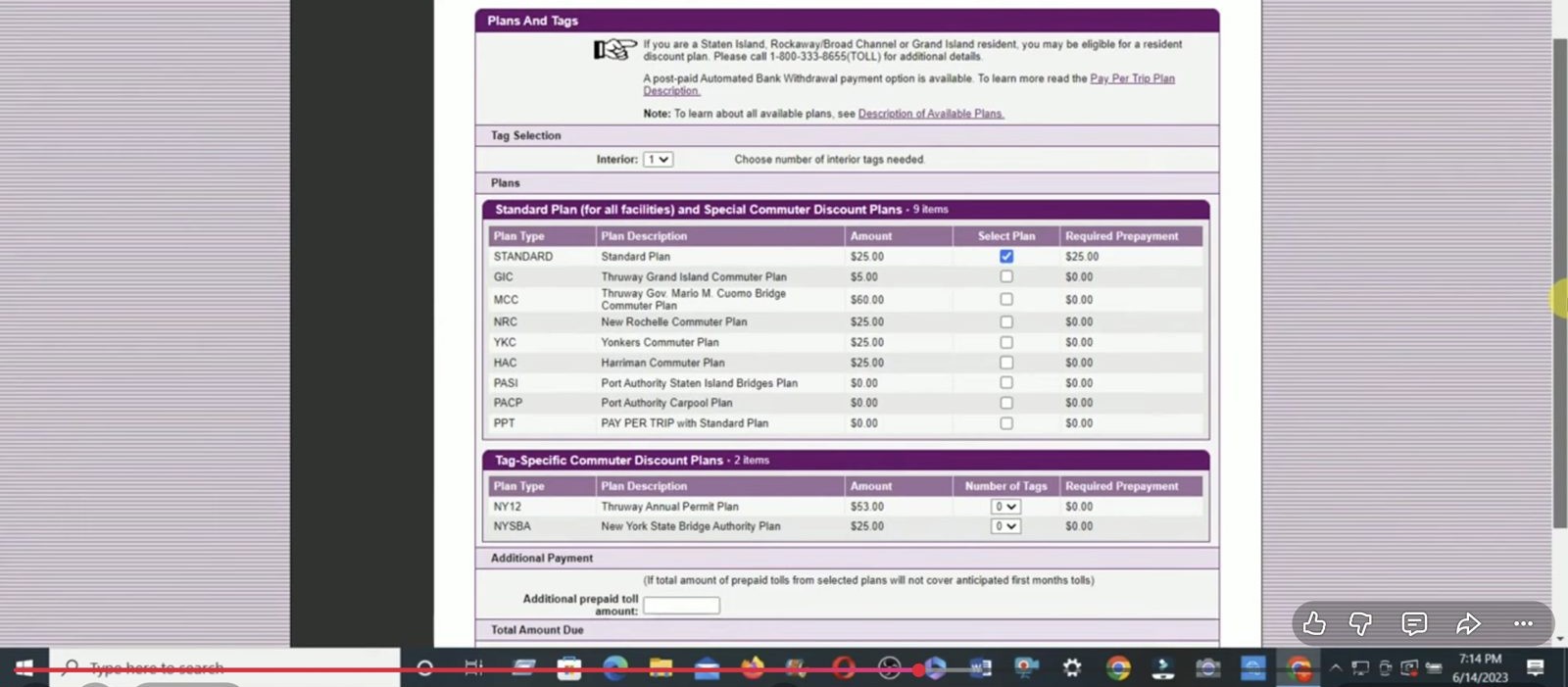Enable the PPT Pay Per Trip checkbox

coord(1006,423)
